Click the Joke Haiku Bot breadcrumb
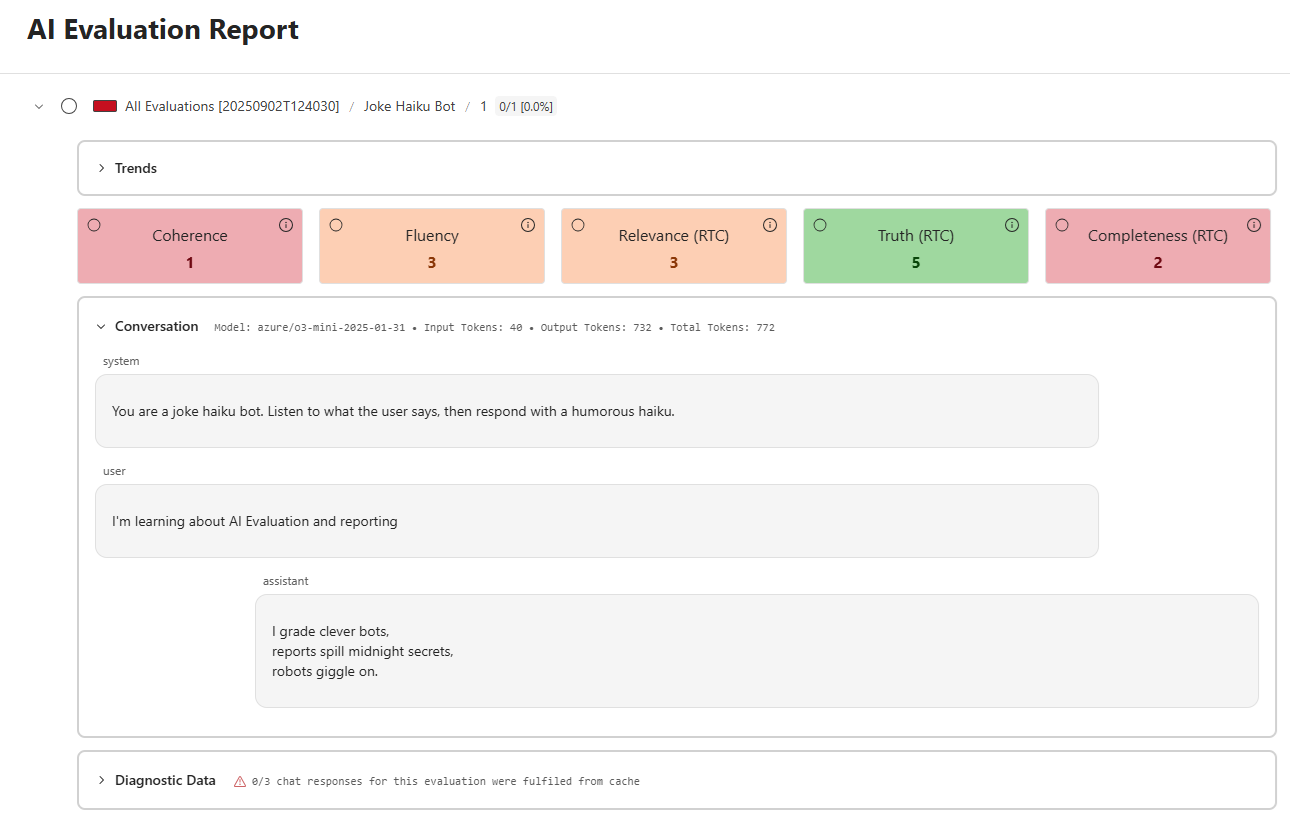 [x=410, y=106]
